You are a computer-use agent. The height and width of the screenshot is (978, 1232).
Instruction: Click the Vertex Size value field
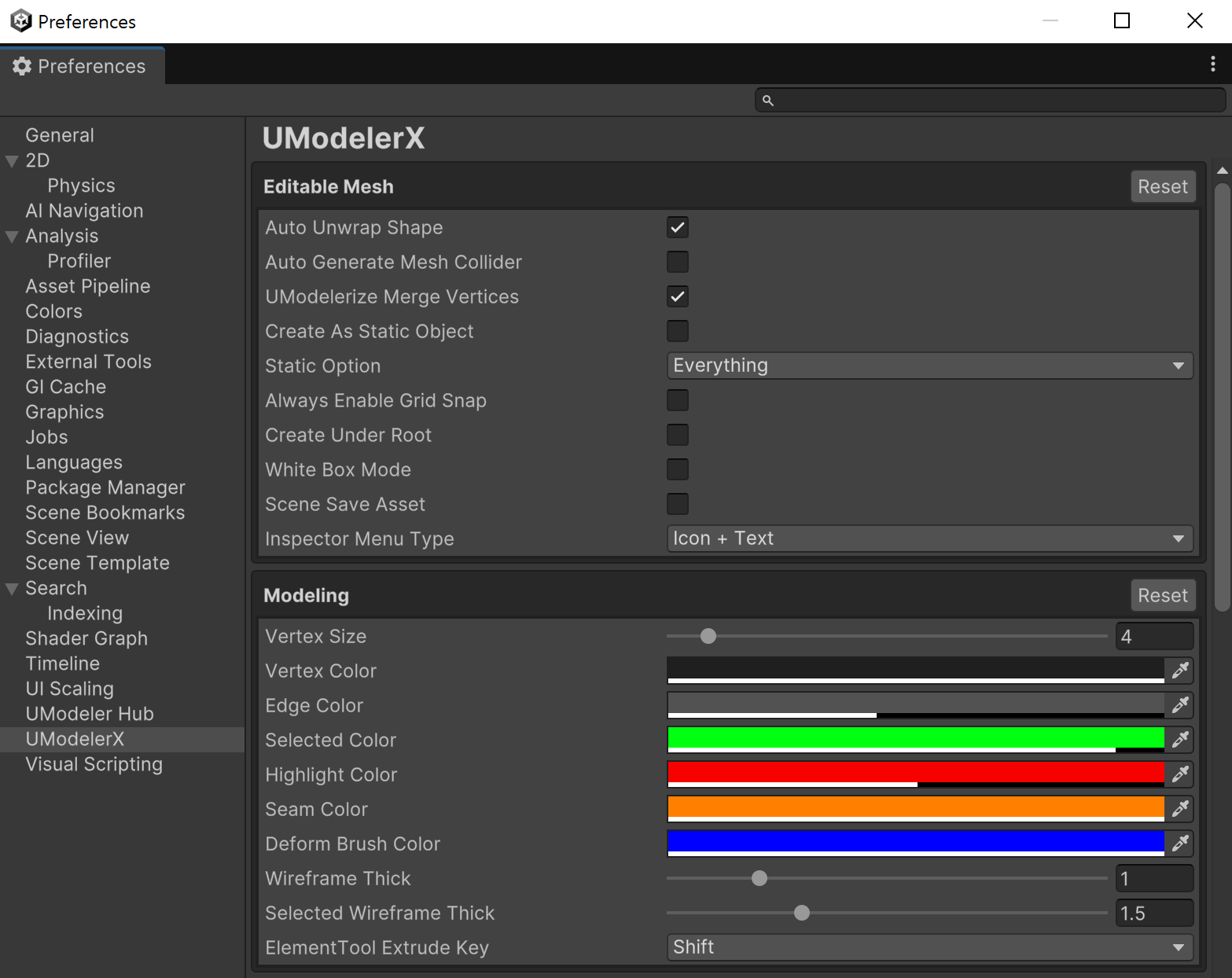1155,636
